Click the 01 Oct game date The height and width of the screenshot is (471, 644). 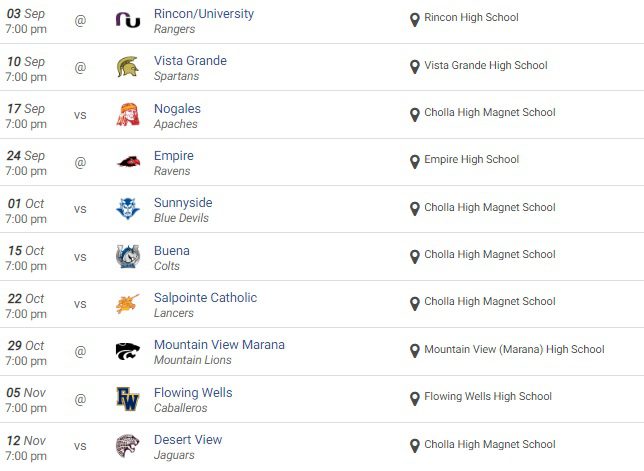26,203
